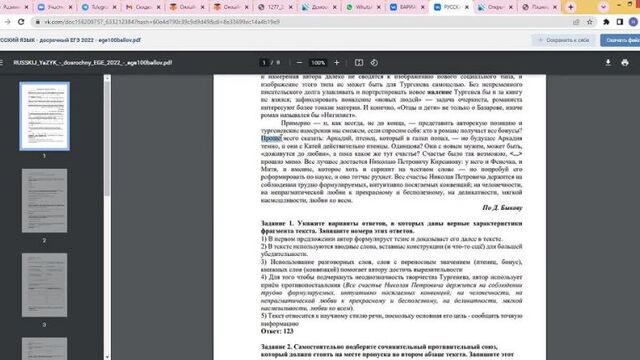Open the share page icon in address bar

click(x=576, y=22)
